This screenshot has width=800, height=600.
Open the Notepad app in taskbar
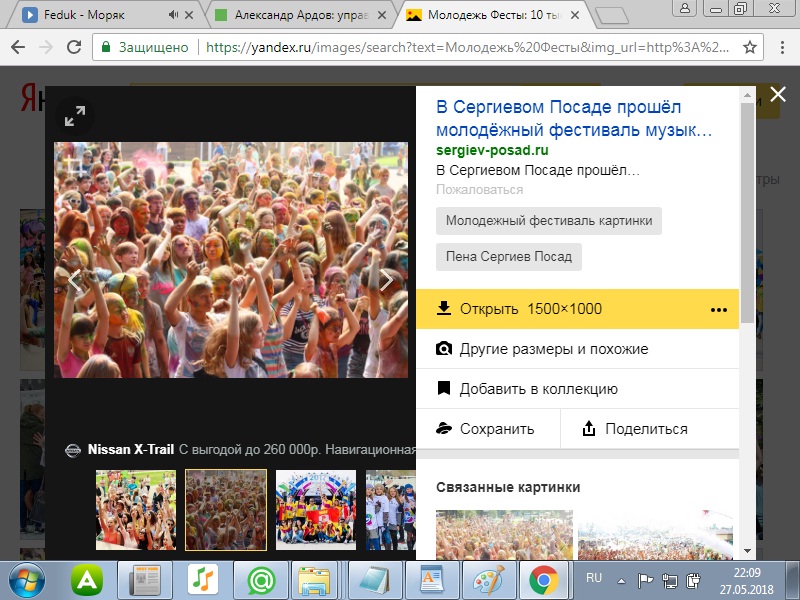pos(375,580)
